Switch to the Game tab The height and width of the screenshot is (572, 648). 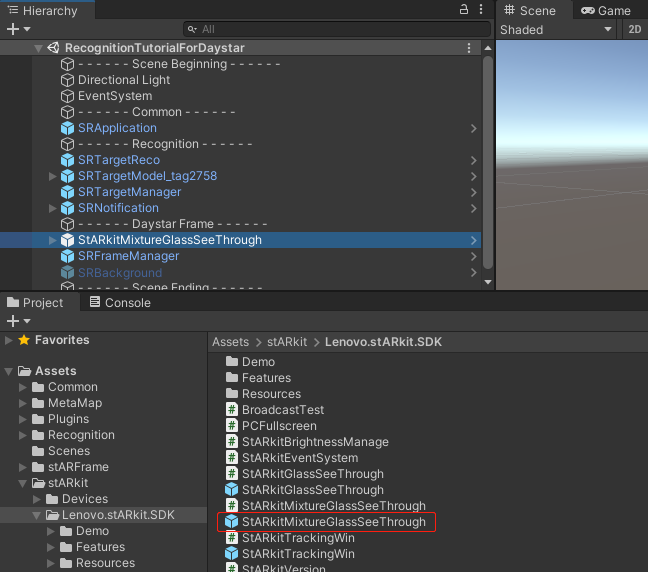pos(606,10)
